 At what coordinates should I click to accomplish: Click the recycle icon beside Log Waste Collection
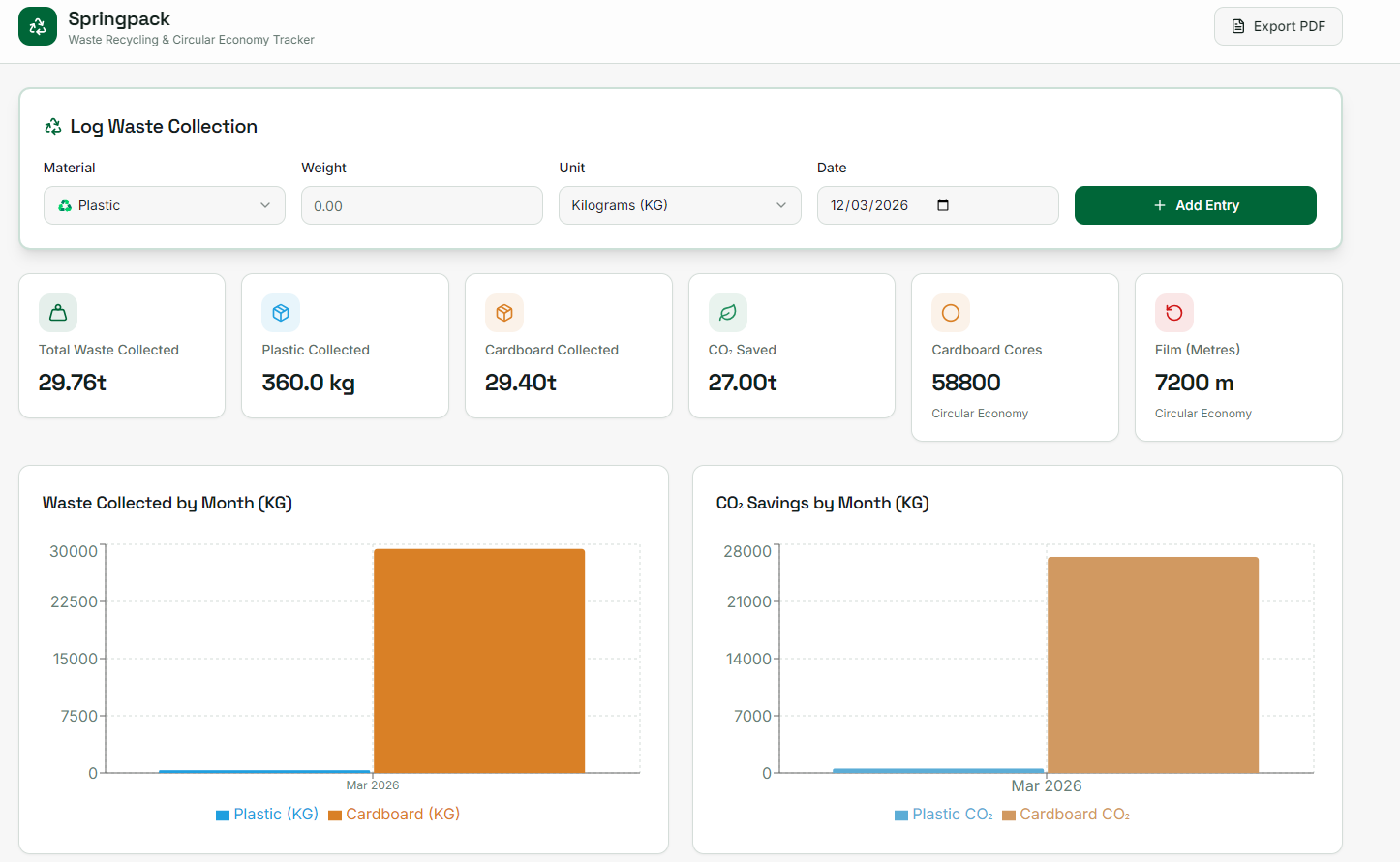(x=53, y=127)
